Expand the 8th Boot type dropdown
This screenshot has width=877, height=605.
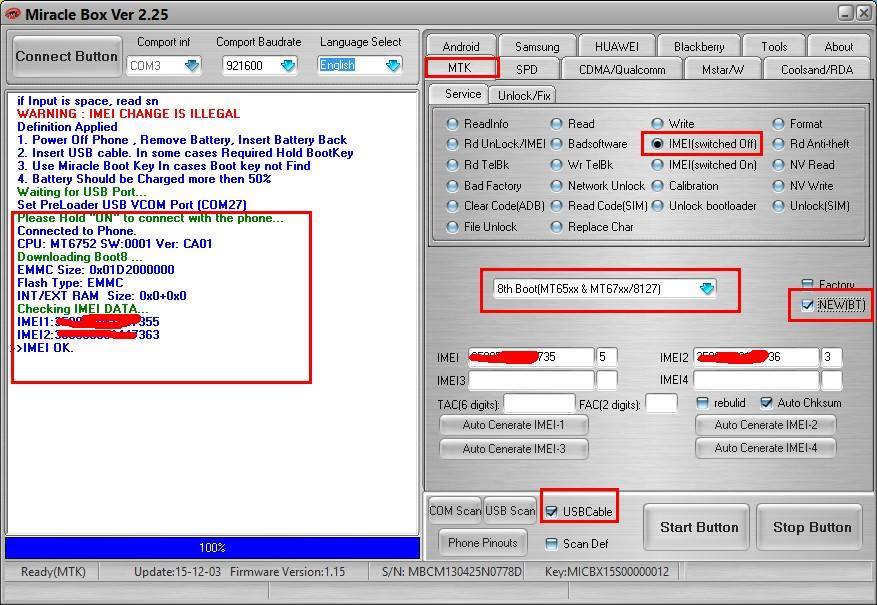[x=707, y=289]
